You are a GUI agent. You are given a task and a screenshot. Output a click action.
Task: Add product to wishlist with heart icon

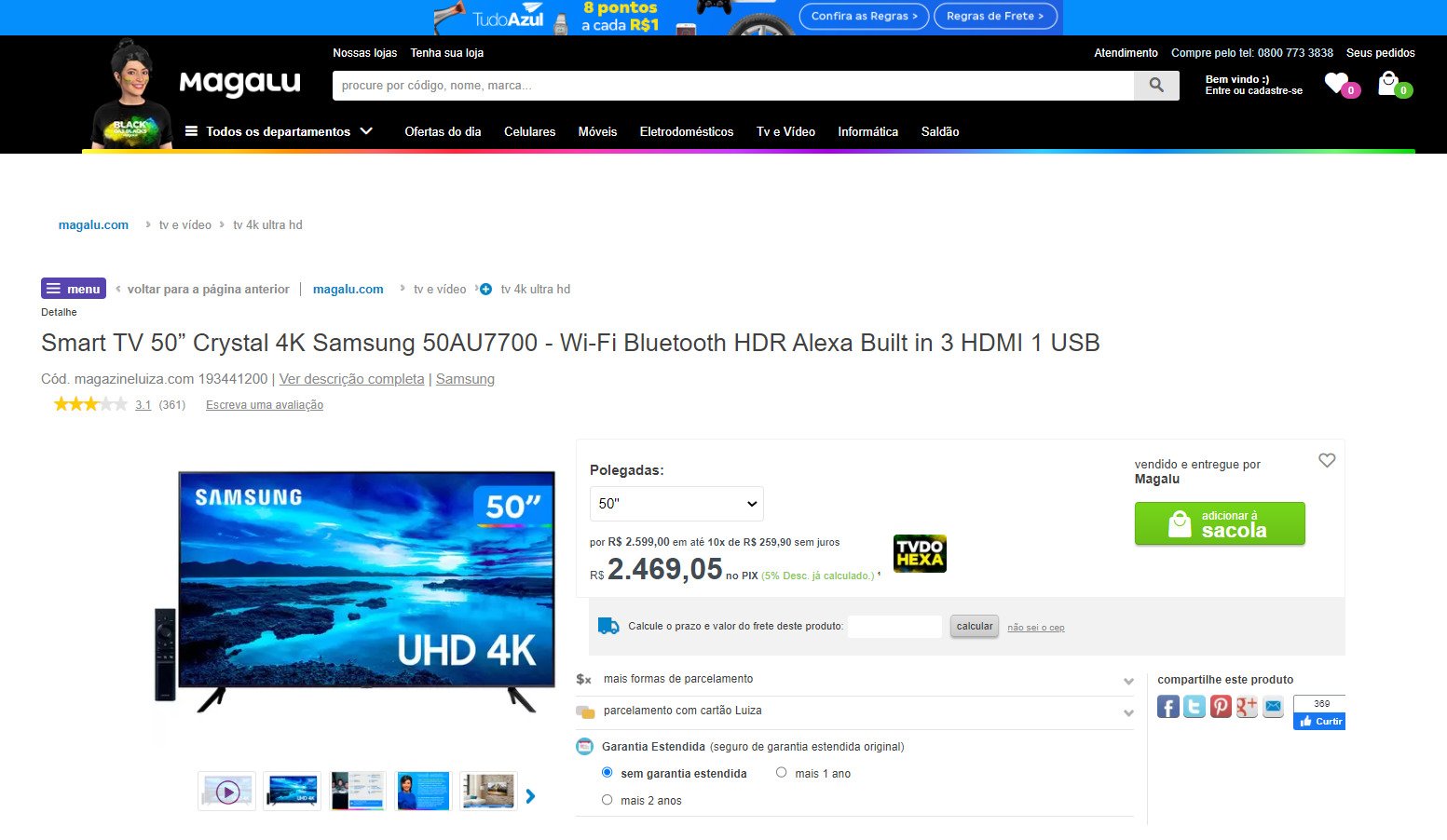pyautogui.click(x=1327, y=460)
